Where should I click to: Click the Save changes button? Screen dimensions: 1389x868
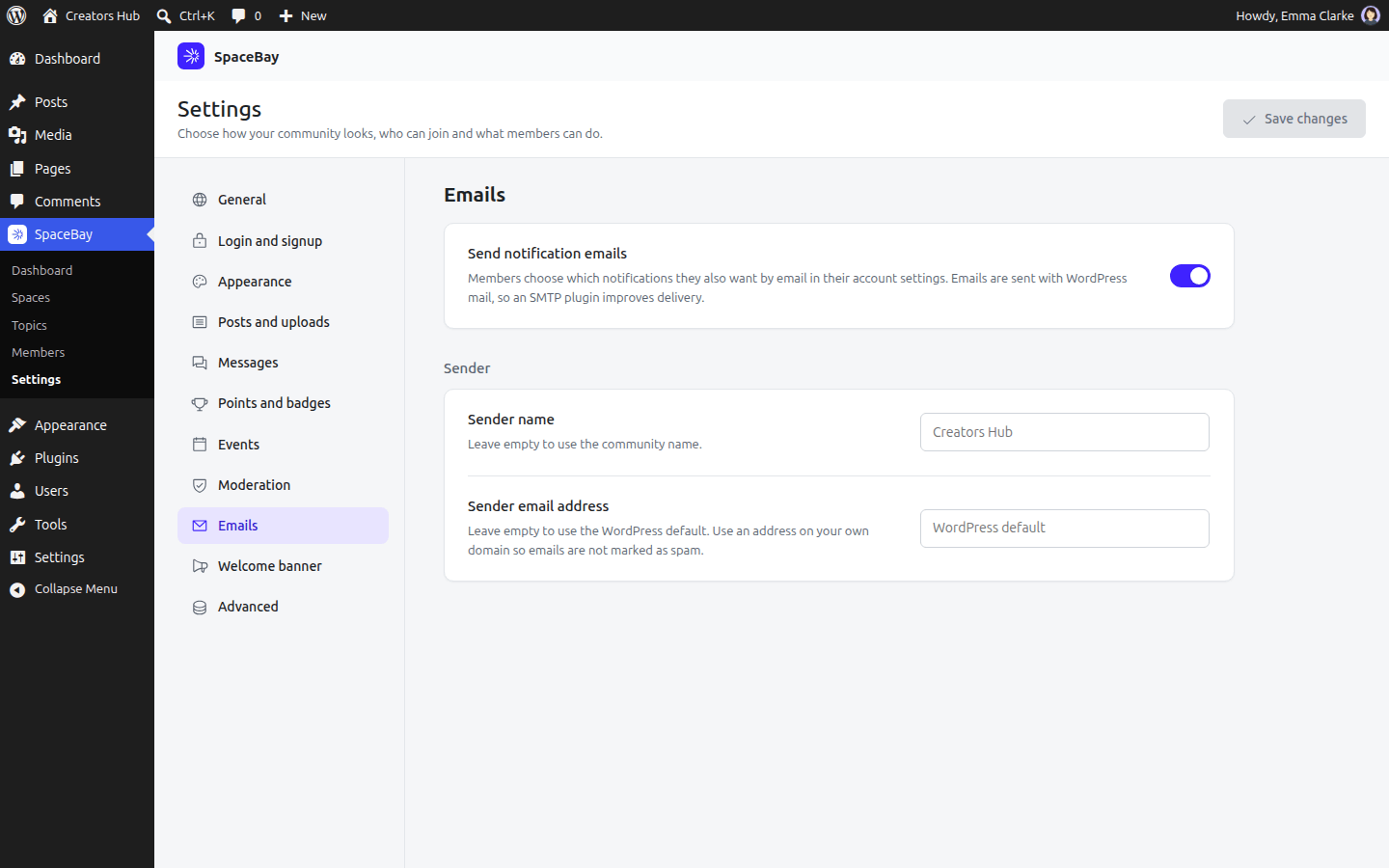pos(1294,119)
